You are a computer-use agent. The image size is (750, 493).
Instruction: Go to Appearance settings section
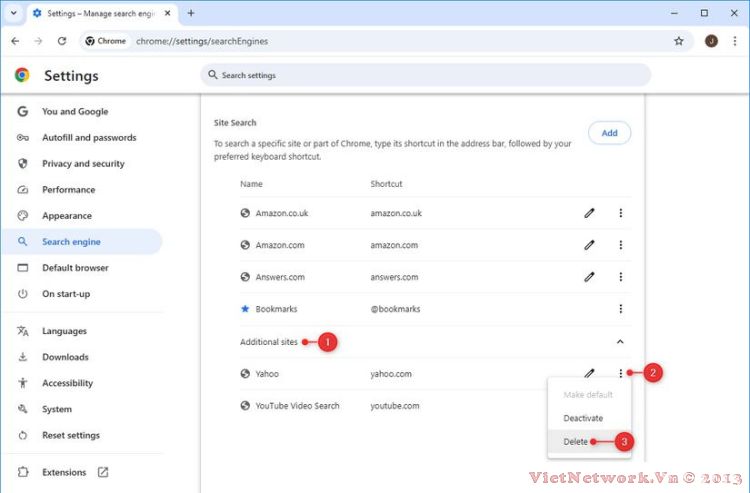(66, 216)
